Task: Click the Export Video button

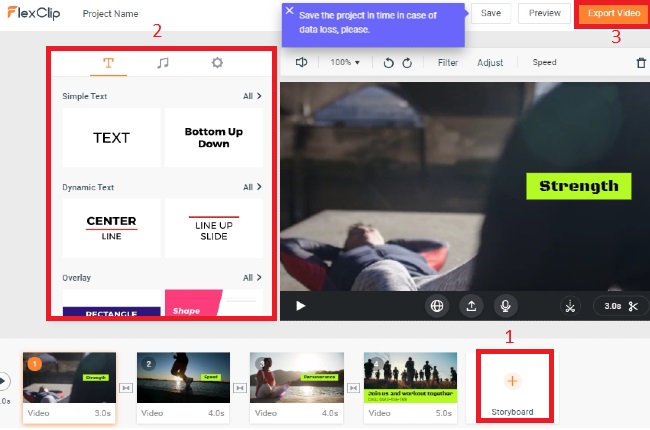Action: click(x=613, y=13)
